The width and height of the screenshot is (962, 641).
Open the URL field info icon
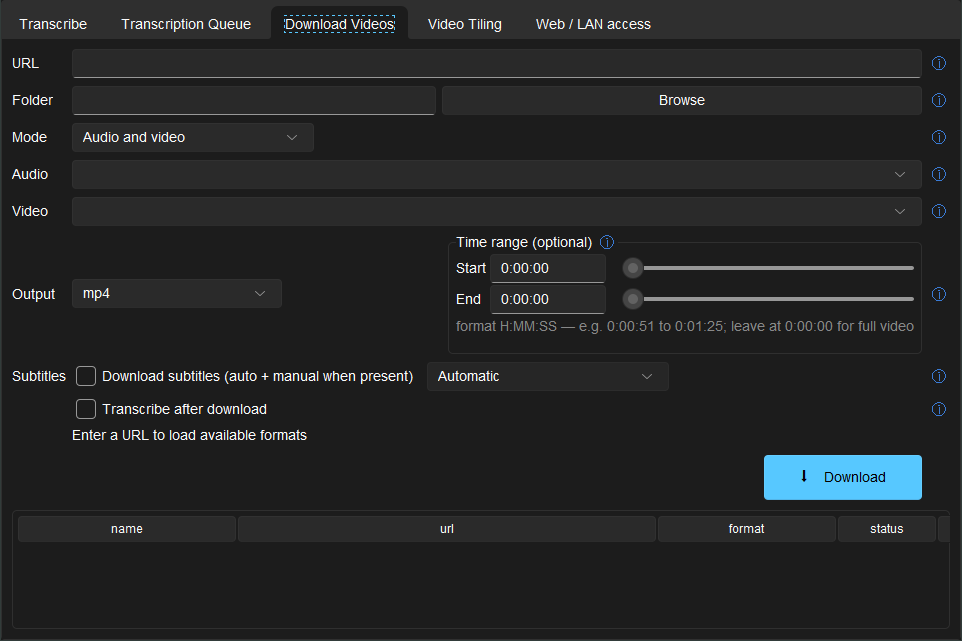point(939,63)
